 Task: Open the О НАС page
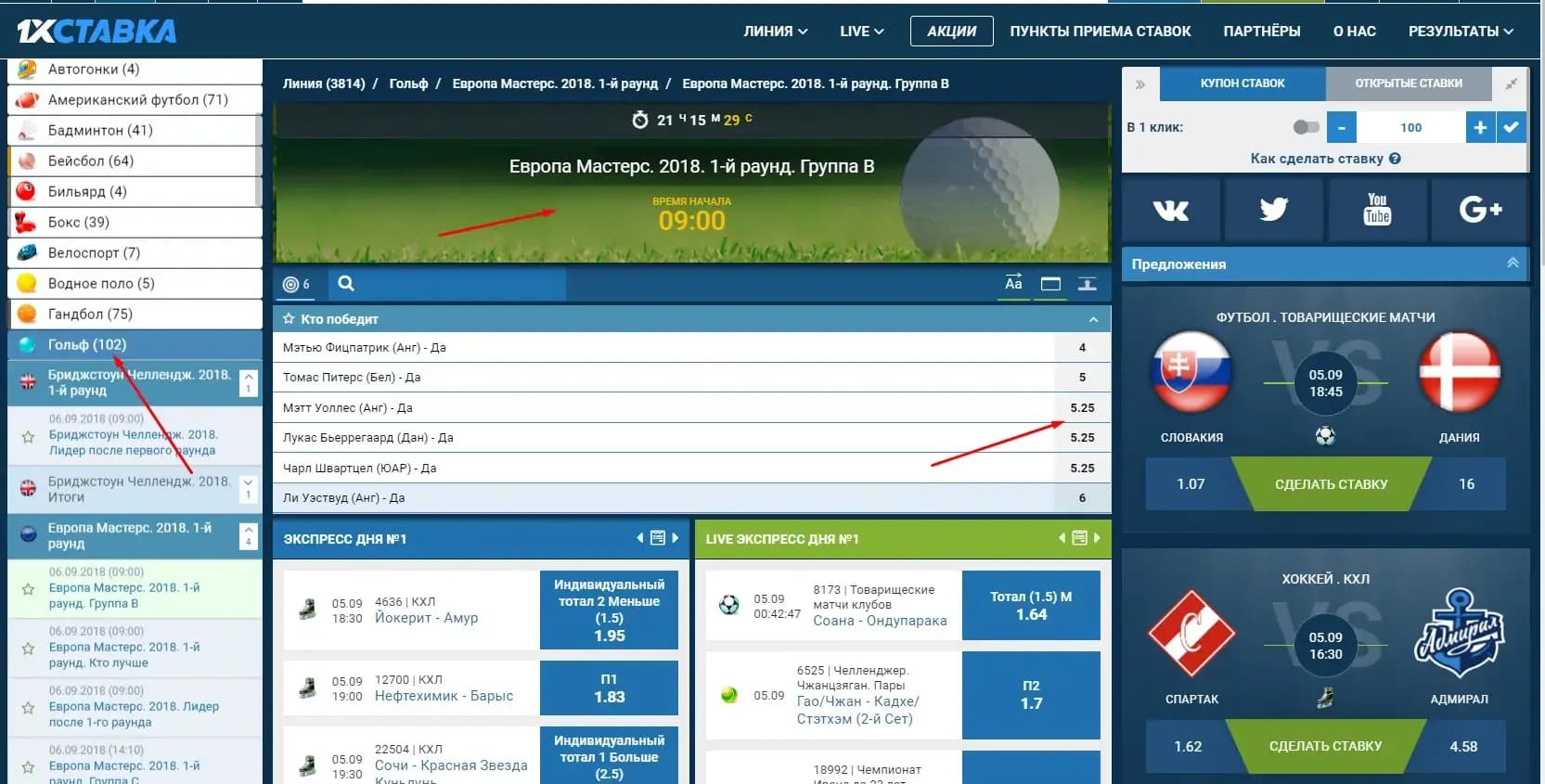(x=1355, y=32)
